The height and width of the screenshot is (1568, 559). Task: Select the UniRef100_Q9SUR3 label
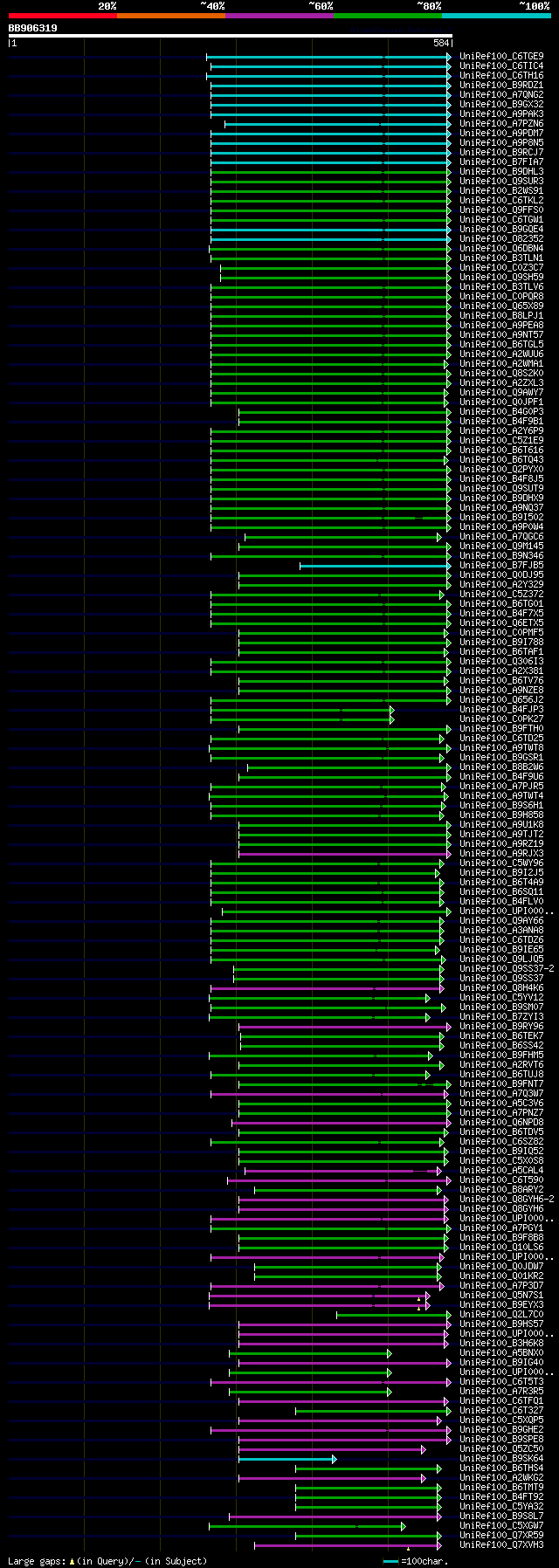[x=501, y=181]
